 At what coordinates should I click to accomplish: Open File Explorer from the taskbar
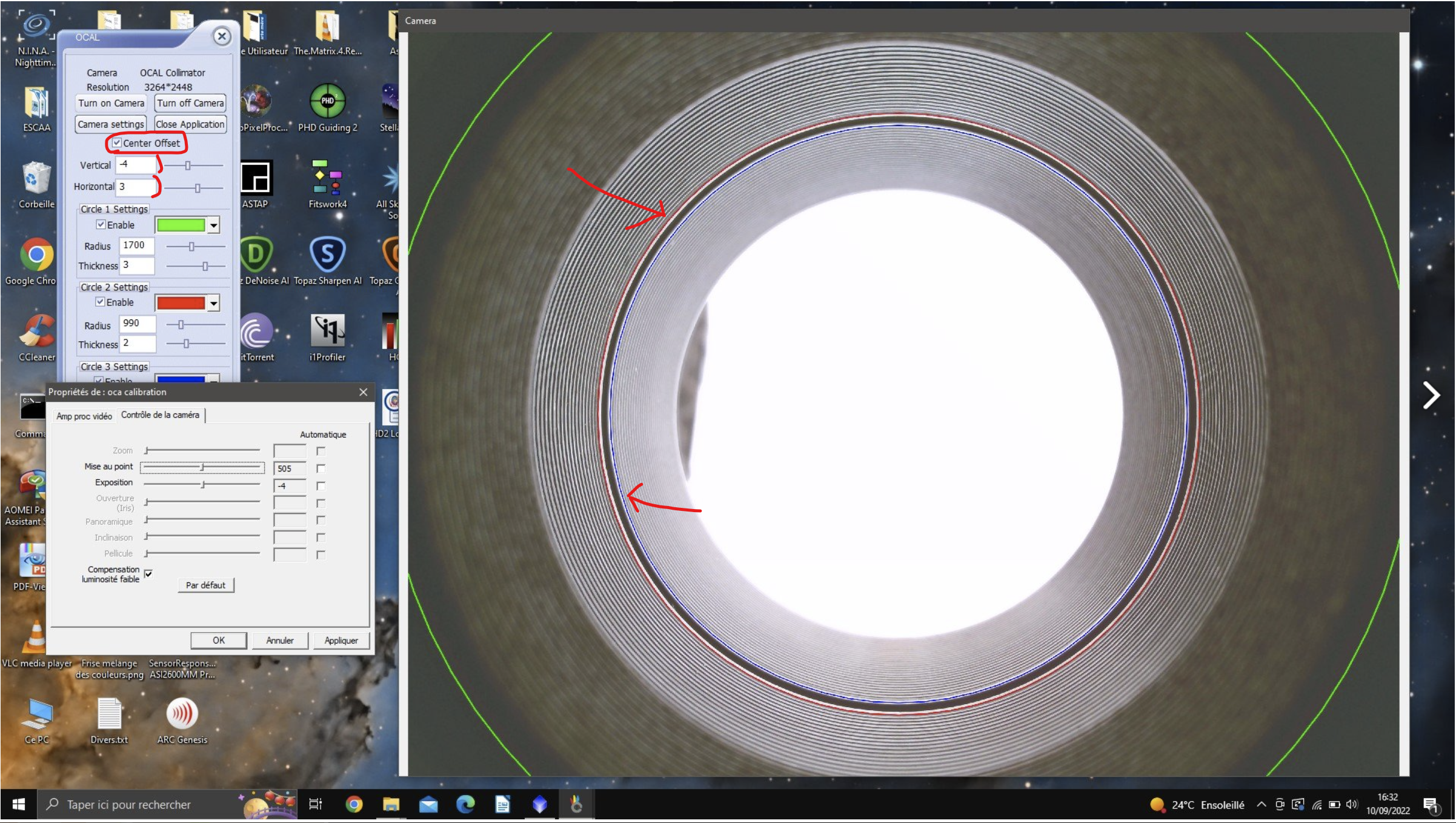(391, 804)
